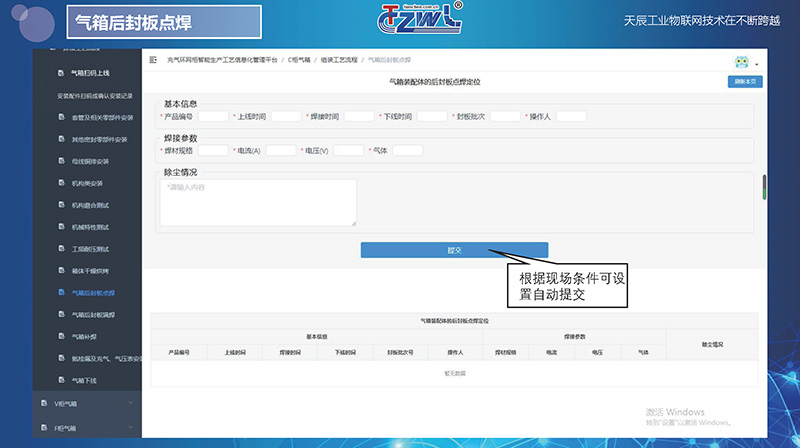Open 机械特性测试 in the sidebar

point(90,228)
